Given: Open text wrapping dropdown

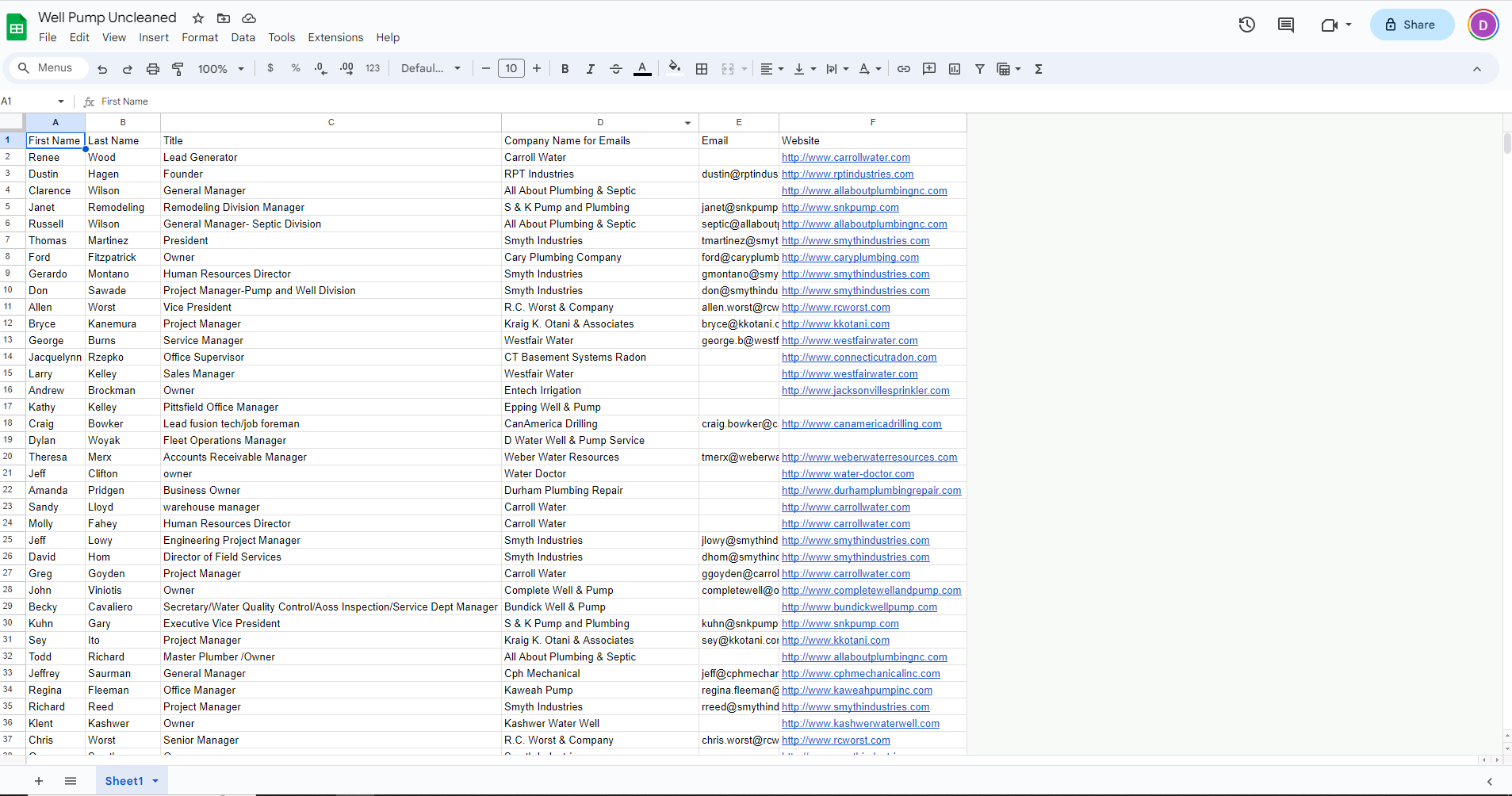Looking at the screenshot, I should [x=837, y=69].
